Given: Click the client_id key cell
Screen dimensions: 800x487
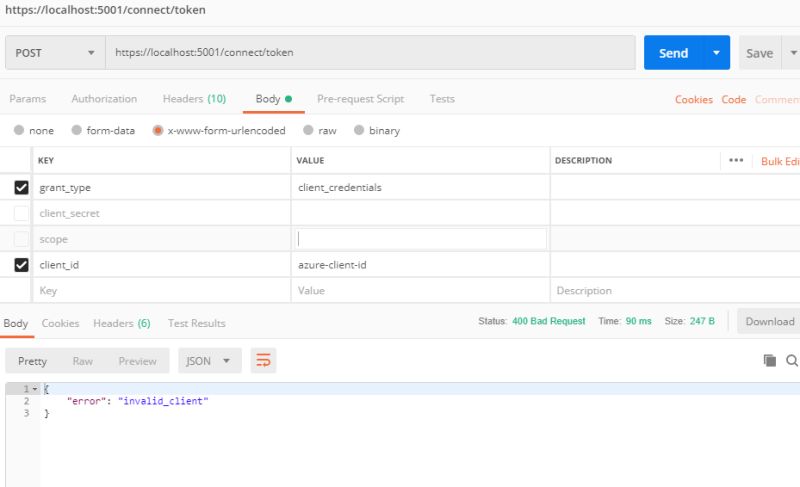Looking at the screenshot, I should point(162,265).
